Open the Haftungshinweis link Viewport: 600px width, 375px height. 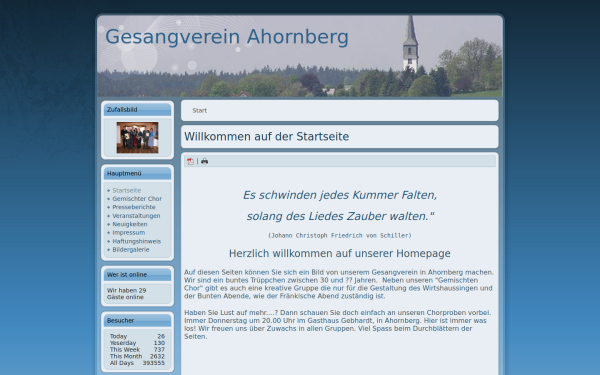(x=137, y=241)
